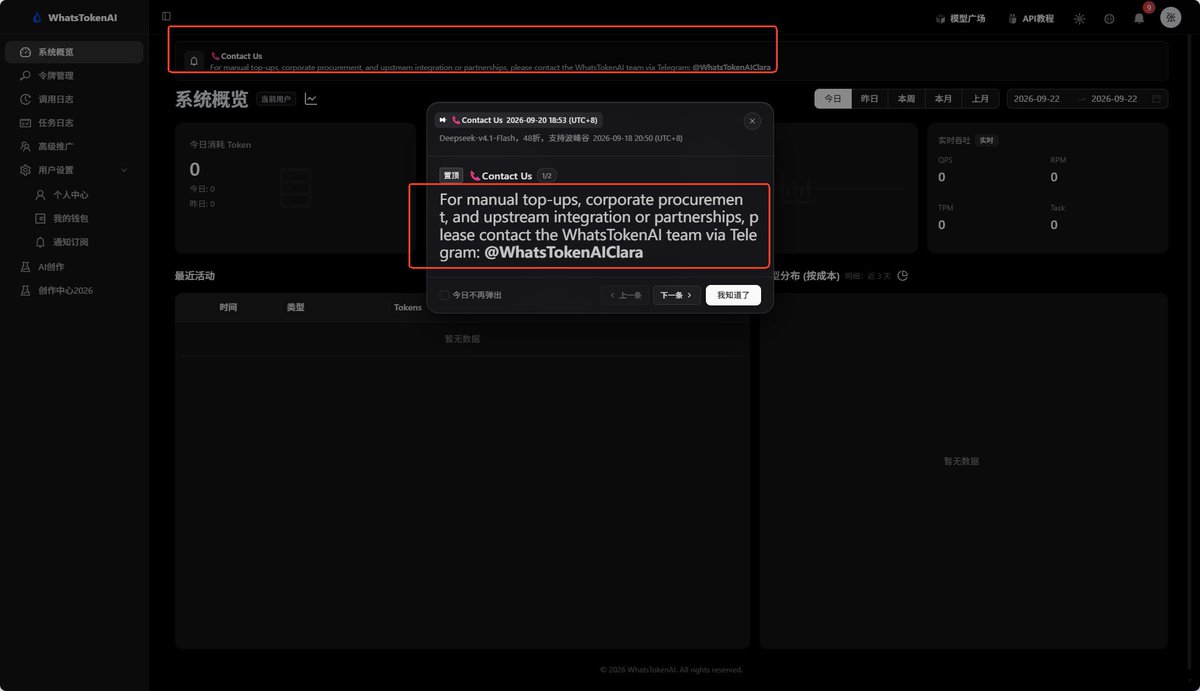Click the 类型 column header
The width and height of the screenshot is (1200, 691).
pos(295,307)
